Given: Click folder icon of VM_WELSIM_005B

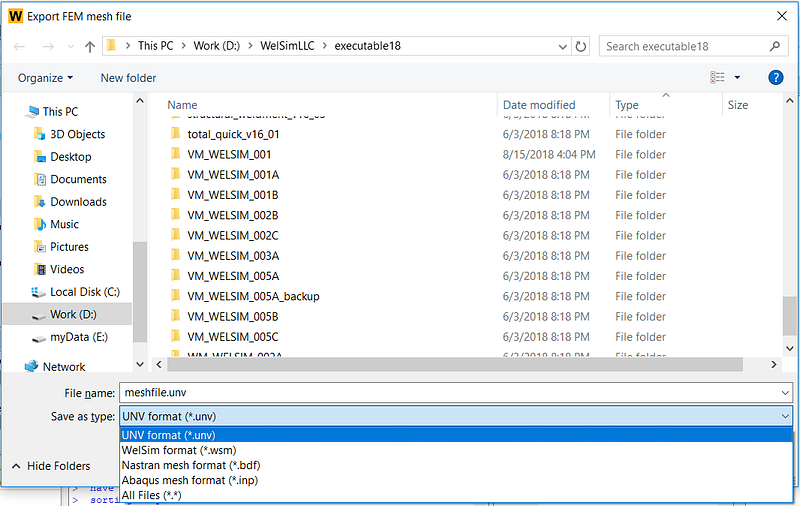Looking at the screenshot, I should click(x=176, y=316).
